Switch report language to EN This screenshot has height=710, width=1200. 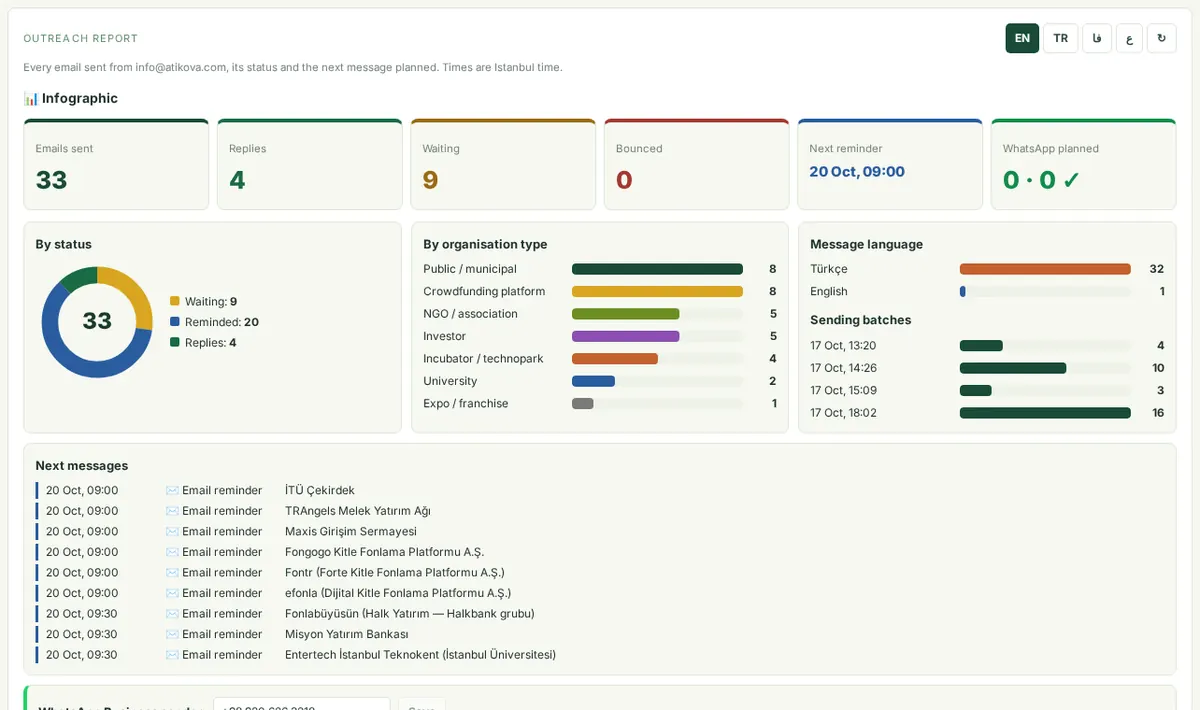click(1022, 38)
